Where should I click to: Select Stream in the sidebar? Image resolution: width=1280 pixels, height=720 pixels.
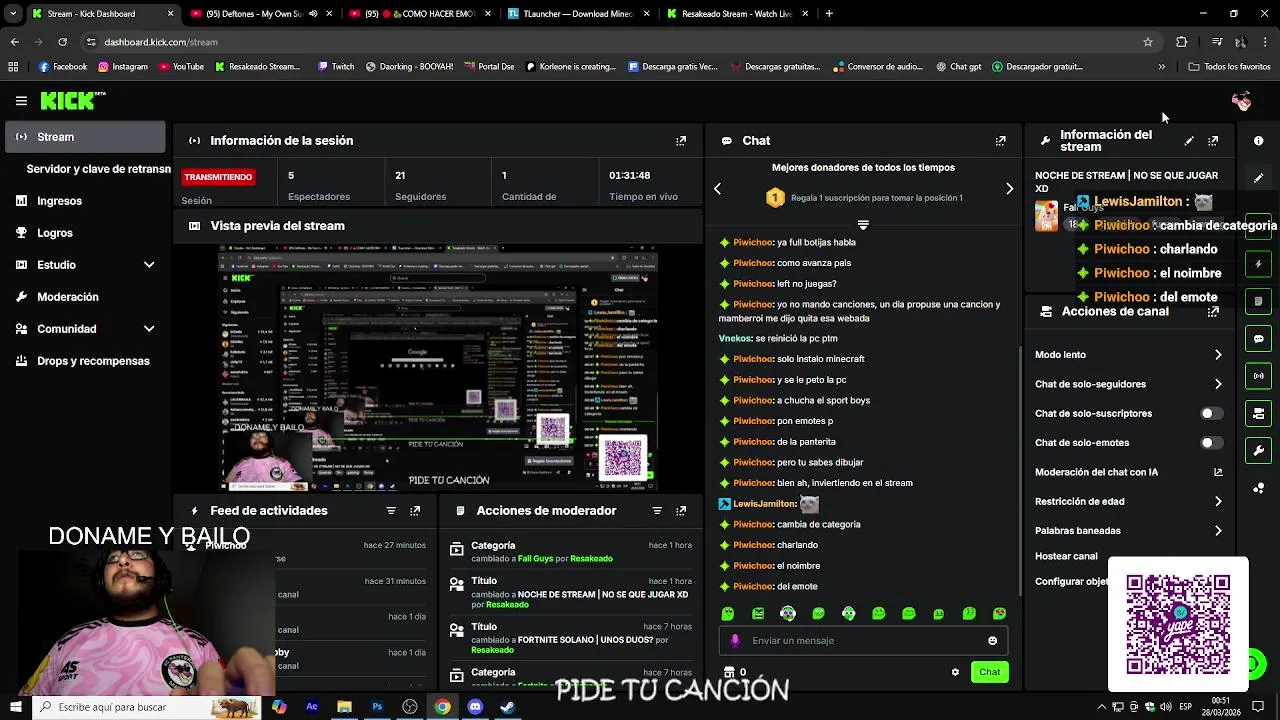(x=85, y=137)
